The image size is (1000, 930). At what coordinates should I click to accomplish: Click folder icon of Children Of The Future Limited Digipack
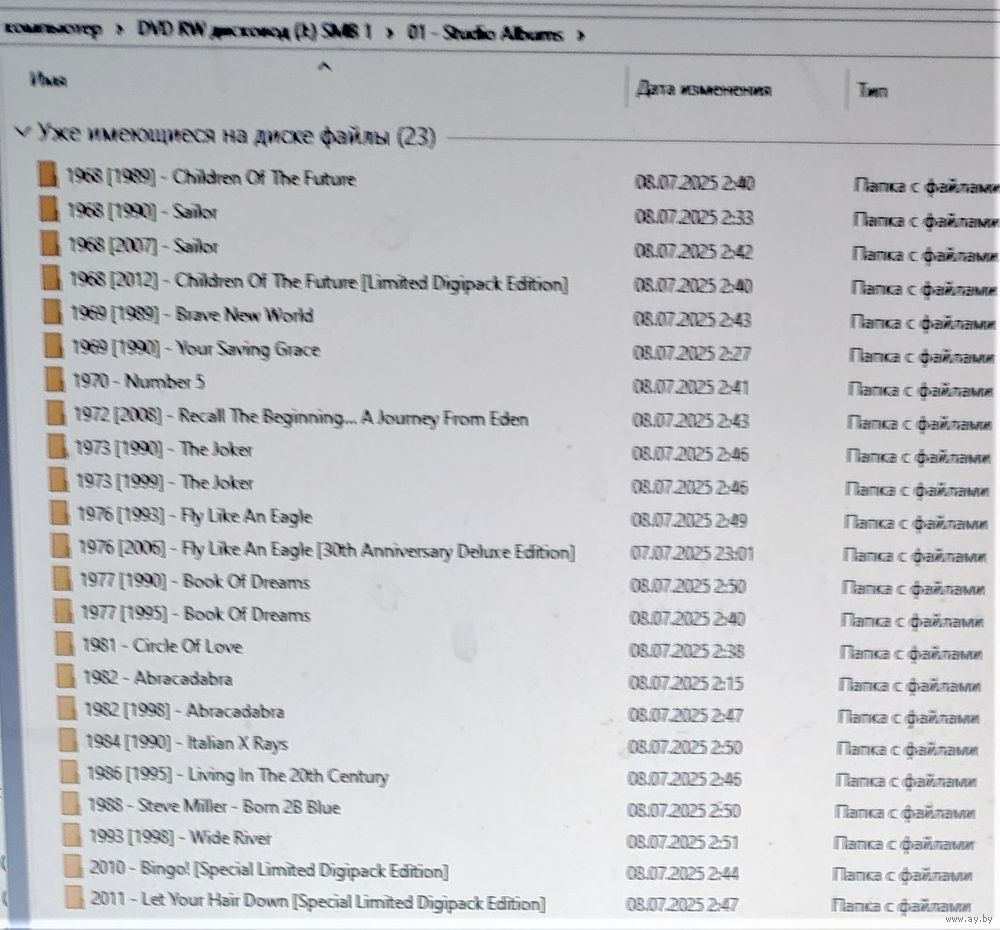click(x=51, y=277)
